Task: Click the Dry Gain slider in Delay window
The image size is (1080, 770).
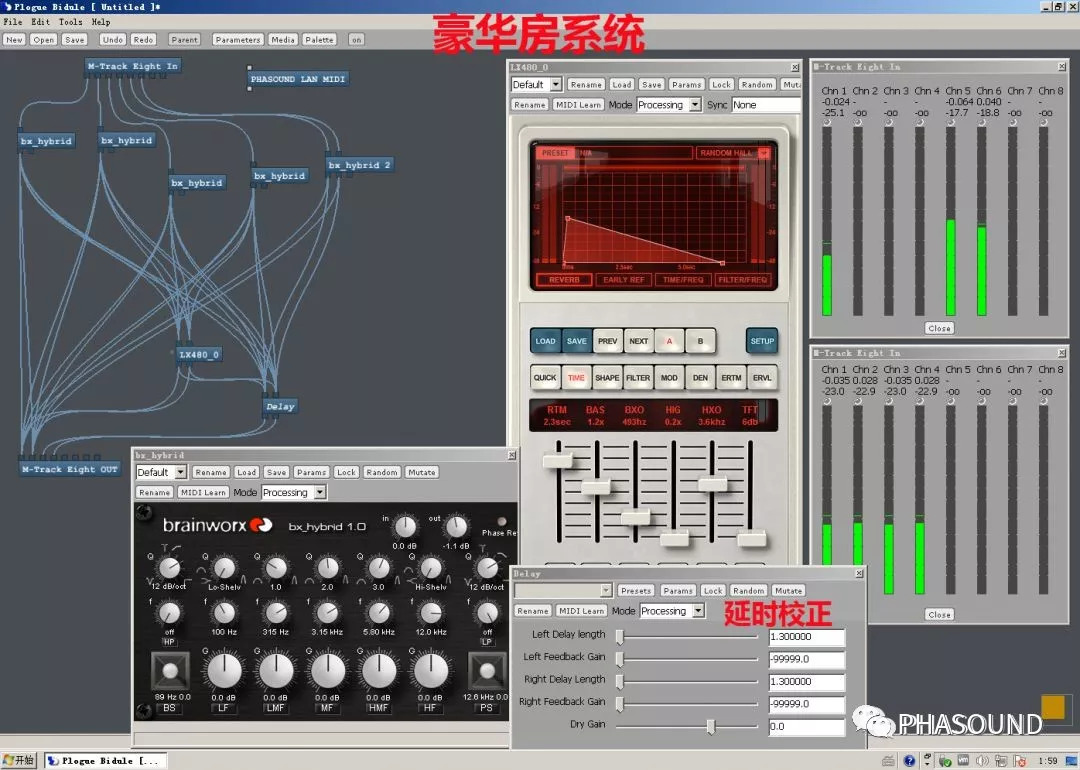Action: pos(711,726)
